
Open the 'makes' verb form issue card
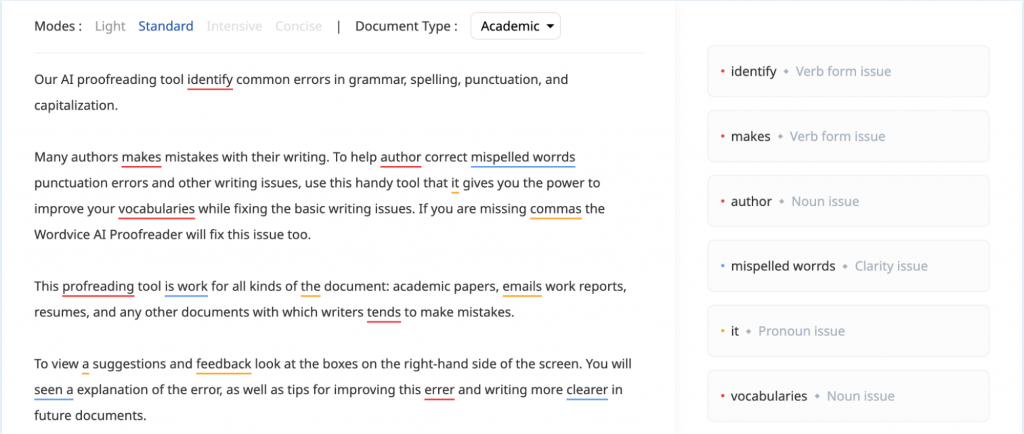[x=848, y=137]
